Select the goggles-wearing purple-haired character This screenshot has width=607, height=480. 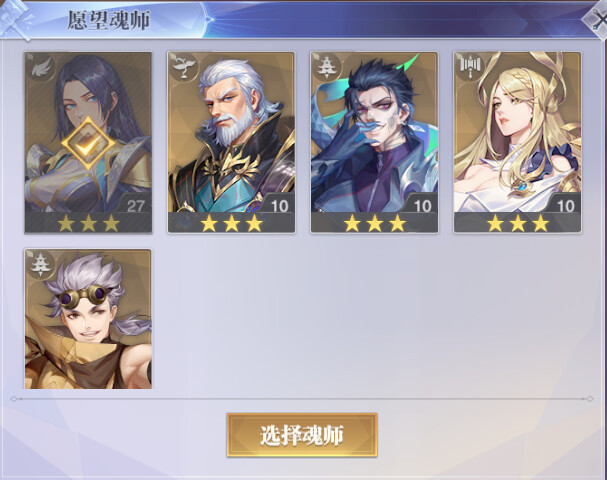88,319
